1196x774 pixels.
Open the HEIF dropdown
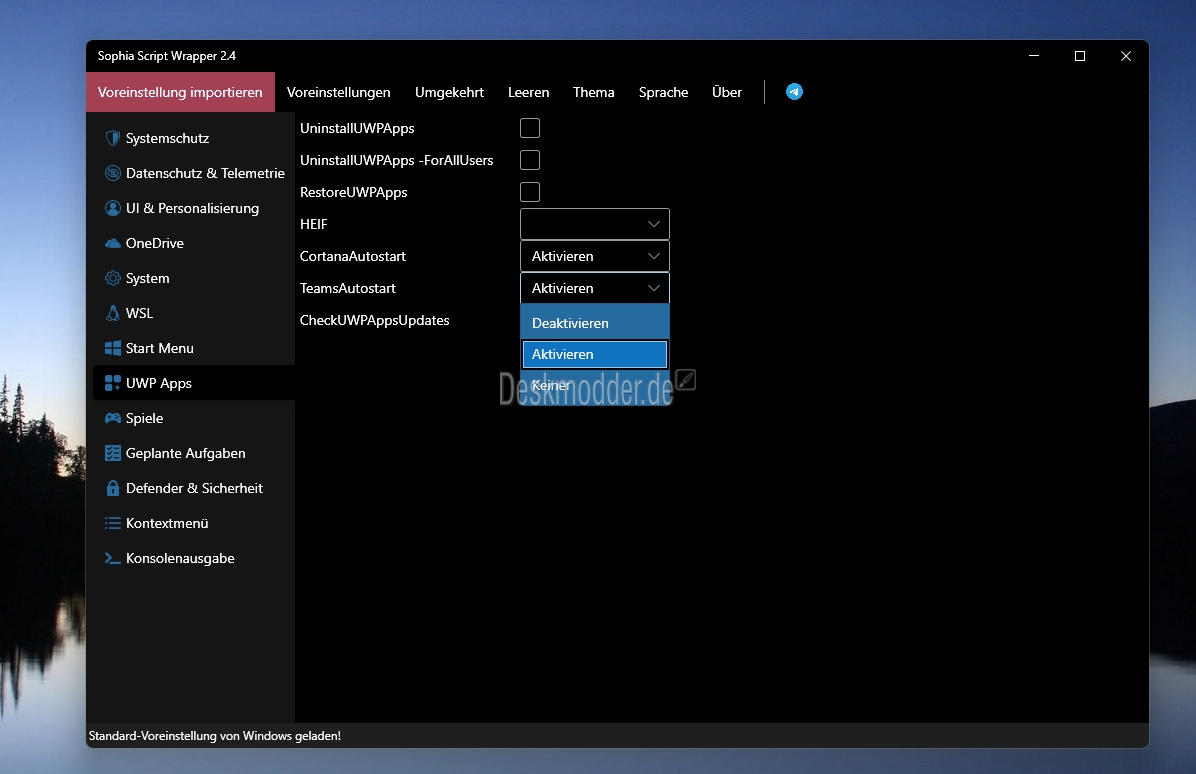pos(595,224)
